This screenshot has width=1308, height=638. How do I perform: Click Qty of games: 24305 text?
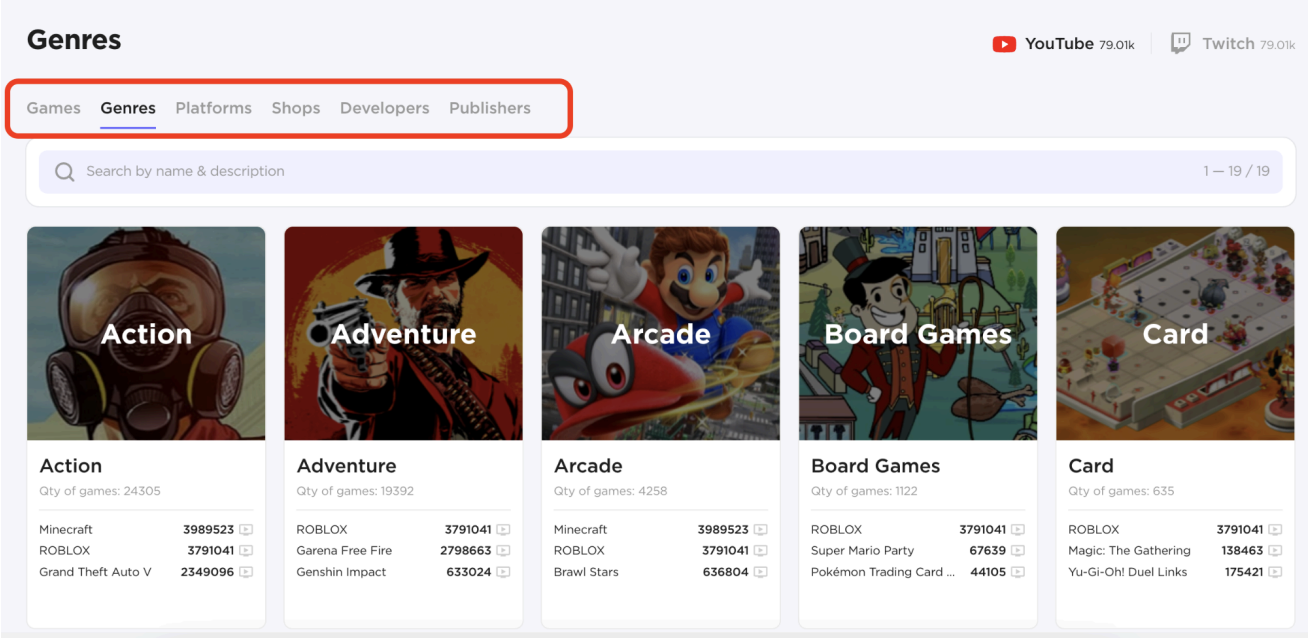pyautogui.click(x=100, y=491)
